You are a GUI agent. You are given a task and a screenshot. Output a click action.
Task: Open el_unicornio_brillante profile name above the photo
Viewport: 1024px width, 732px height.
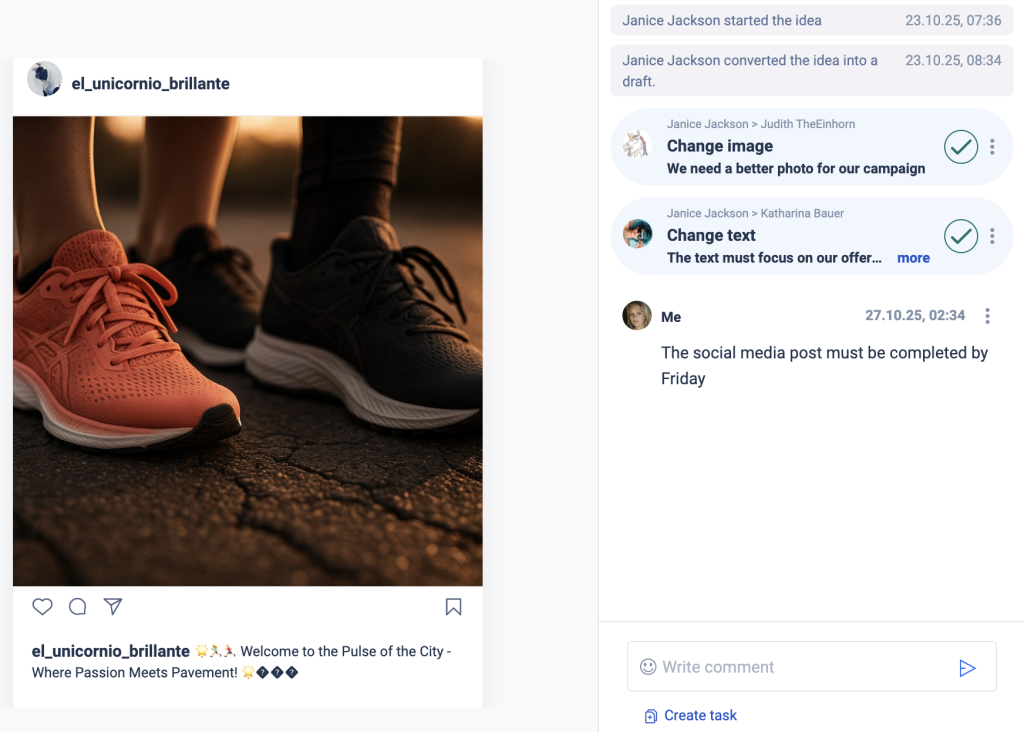click(x=151, y=83)
